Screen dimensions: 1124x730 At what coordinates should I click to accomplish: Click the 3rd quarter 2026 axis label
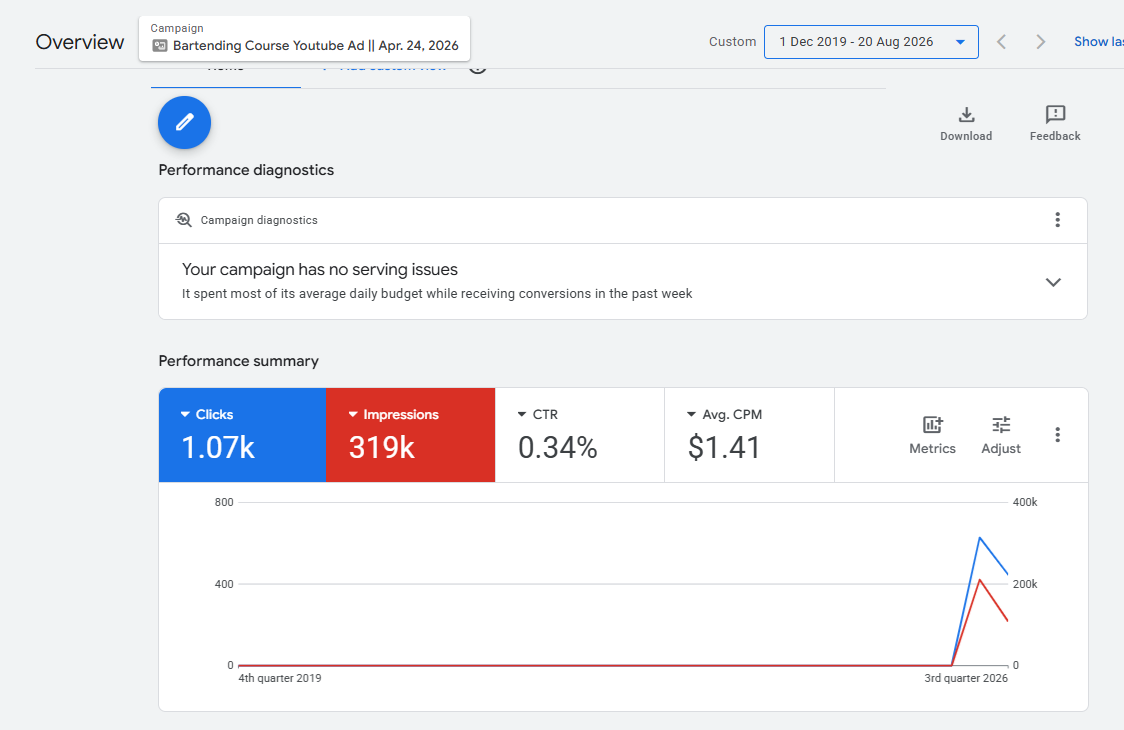(966, 678)
